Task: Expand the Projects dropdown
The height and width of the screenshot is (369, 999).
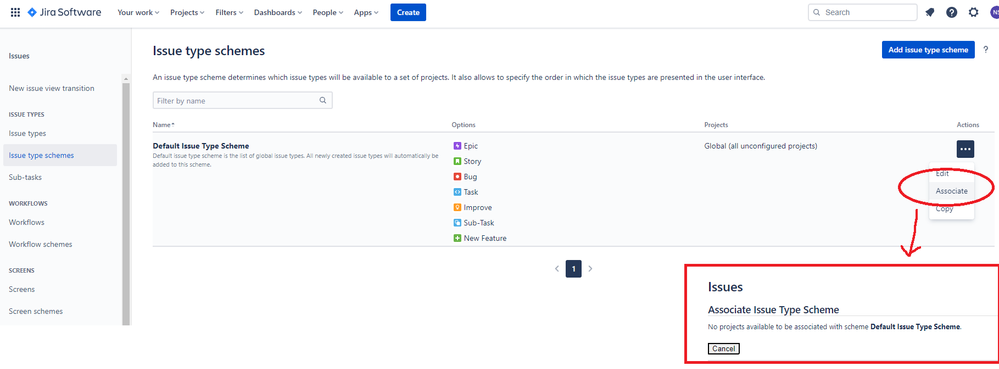Action: pos(187,12)
